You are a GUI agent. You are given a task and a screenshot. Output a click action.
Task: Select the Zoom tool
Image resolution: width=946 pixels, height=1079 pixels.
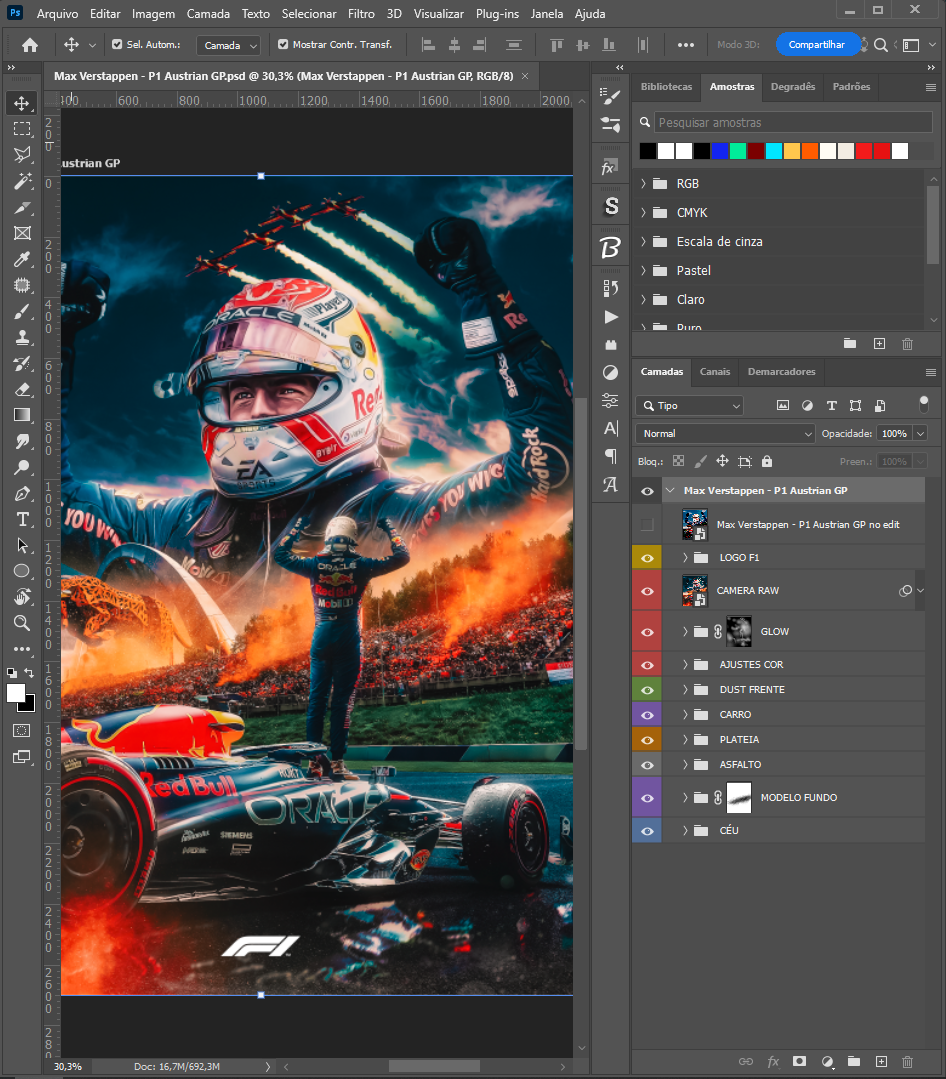22,623
